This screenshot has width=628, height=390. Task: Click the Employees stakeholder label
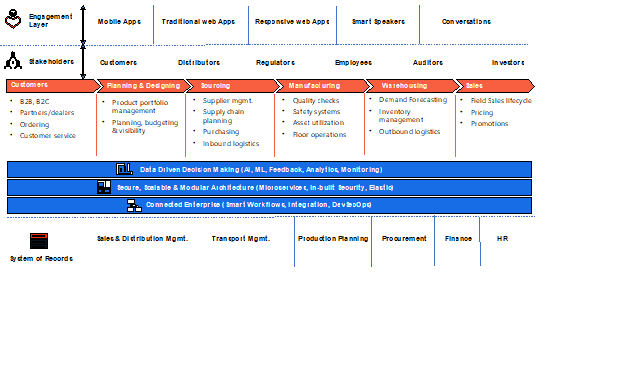353,62
